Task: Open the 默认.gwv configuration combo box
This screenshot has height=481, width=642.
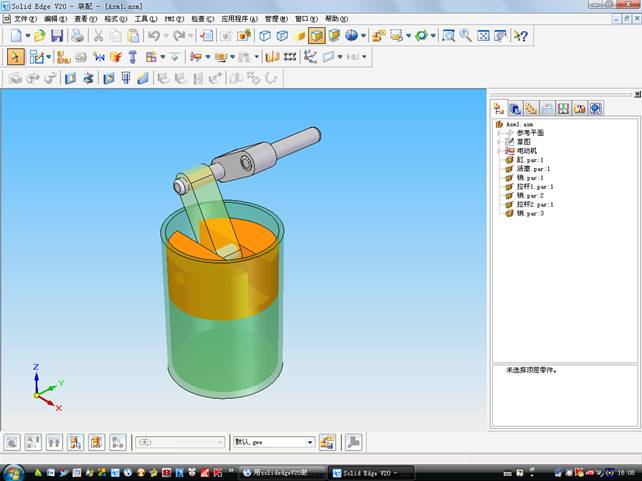Action: click(274, 442)
